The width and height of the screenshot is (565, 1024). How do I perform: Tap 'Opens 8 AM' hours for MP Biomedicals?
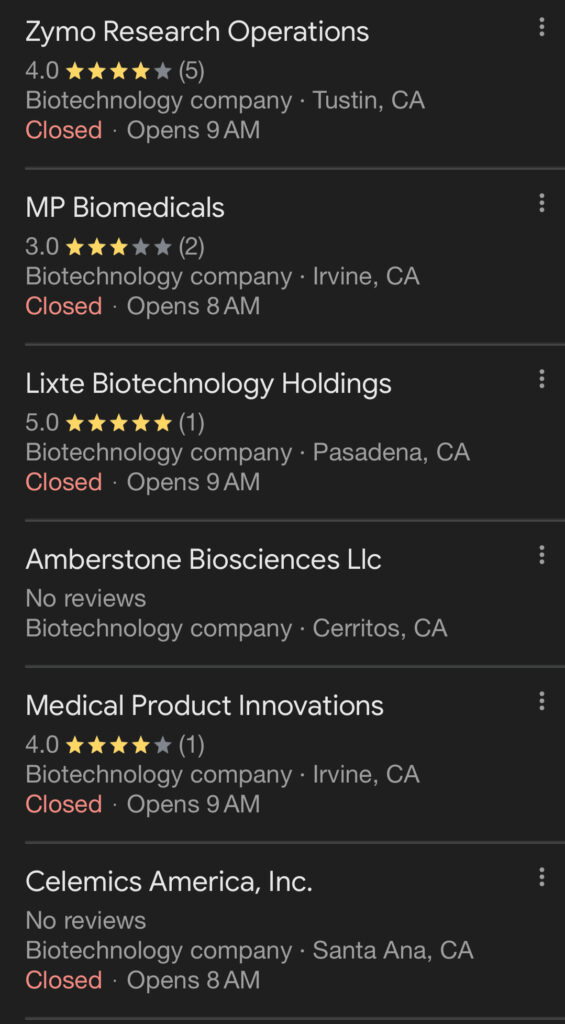[x=193, y=306]
